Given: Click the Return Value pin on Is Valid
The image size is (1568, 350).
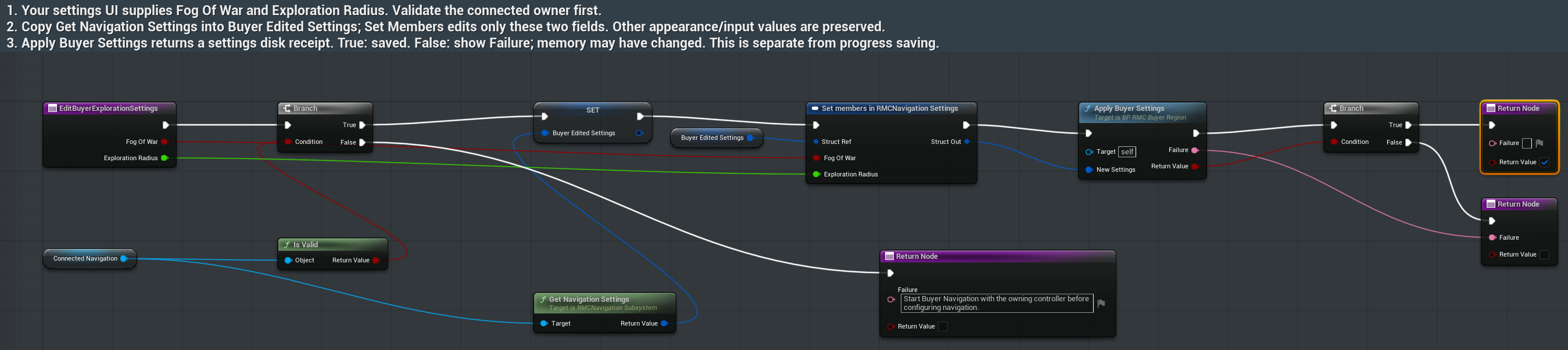Looking at the screenshot, I should 375,260.
